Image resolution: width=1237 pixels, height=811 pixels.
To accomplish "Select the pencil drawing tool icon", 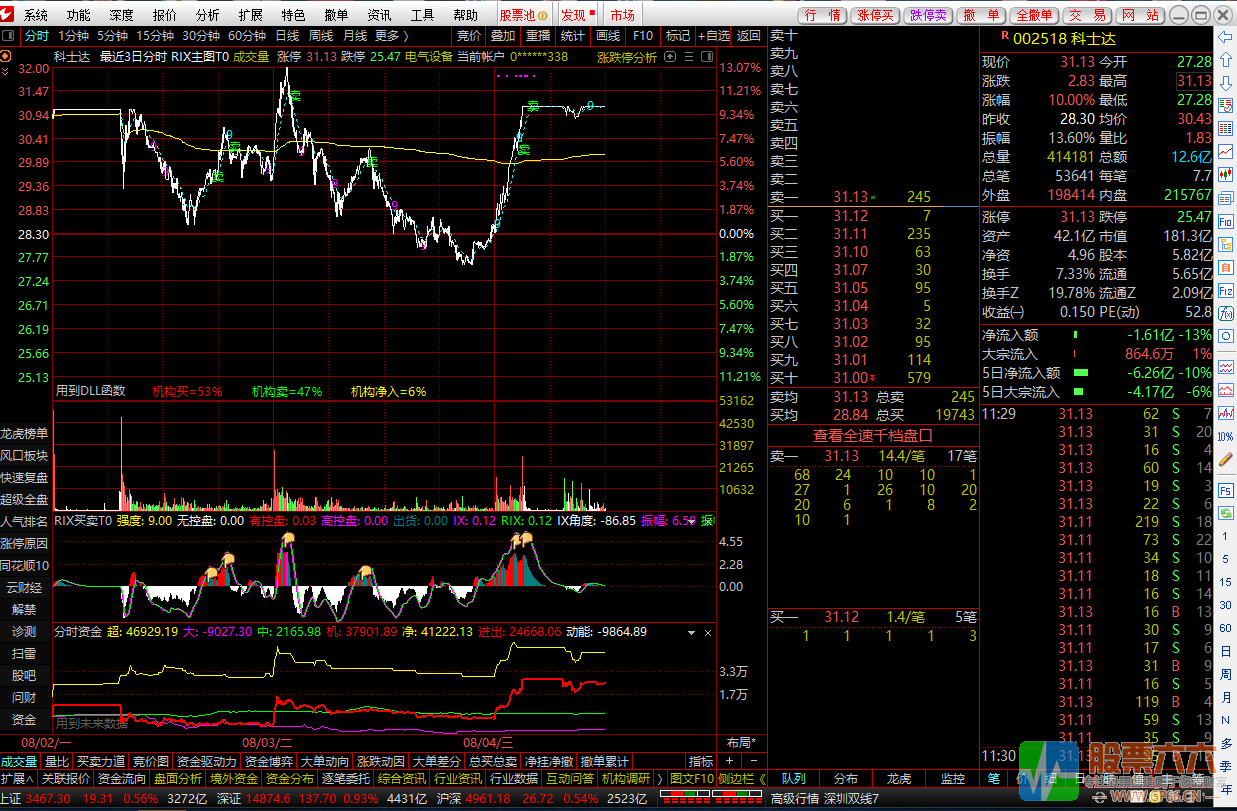I will tap(1225, 460).
